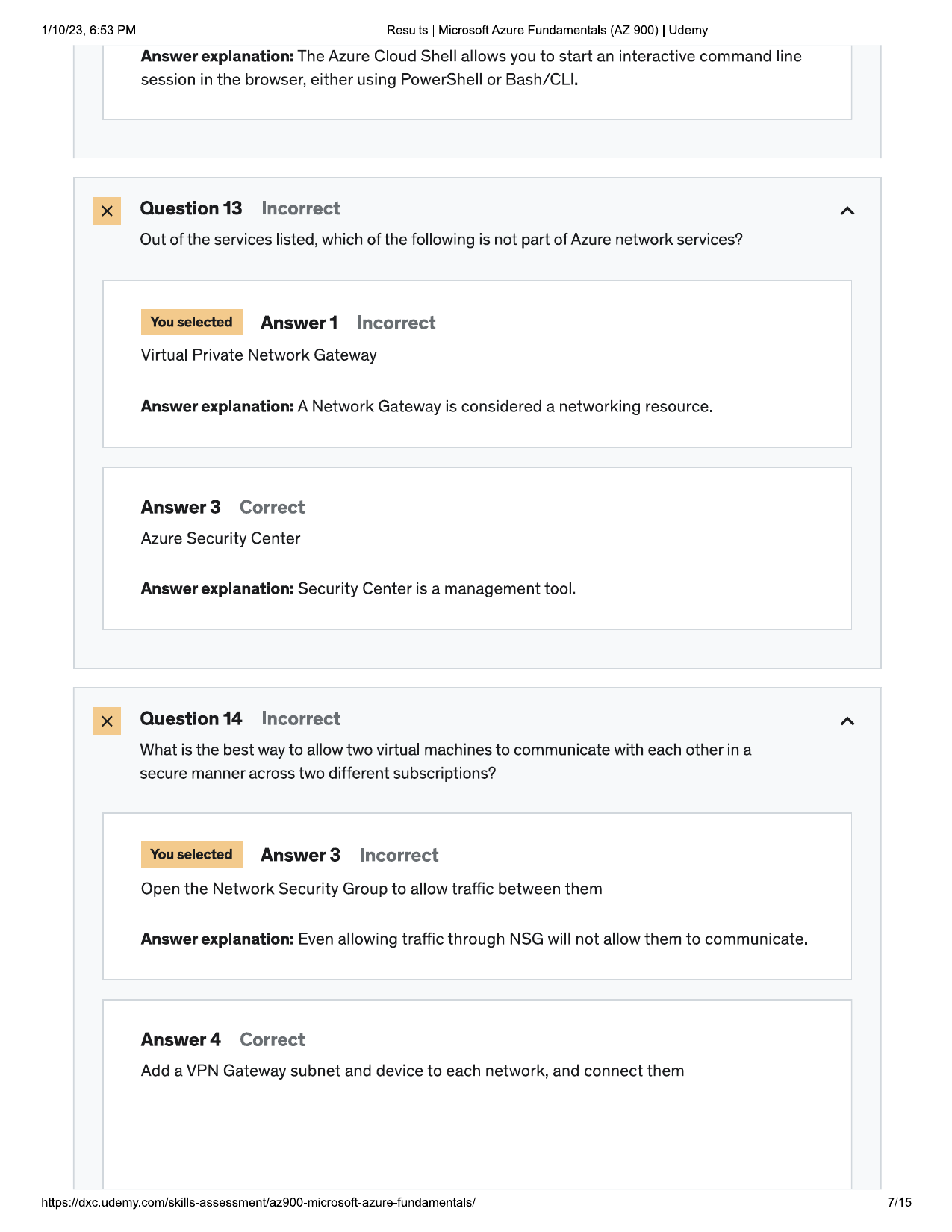Click the Question 14 heading
The height and width of the screenshot is (1232, 952).
[x=191, y=718]
